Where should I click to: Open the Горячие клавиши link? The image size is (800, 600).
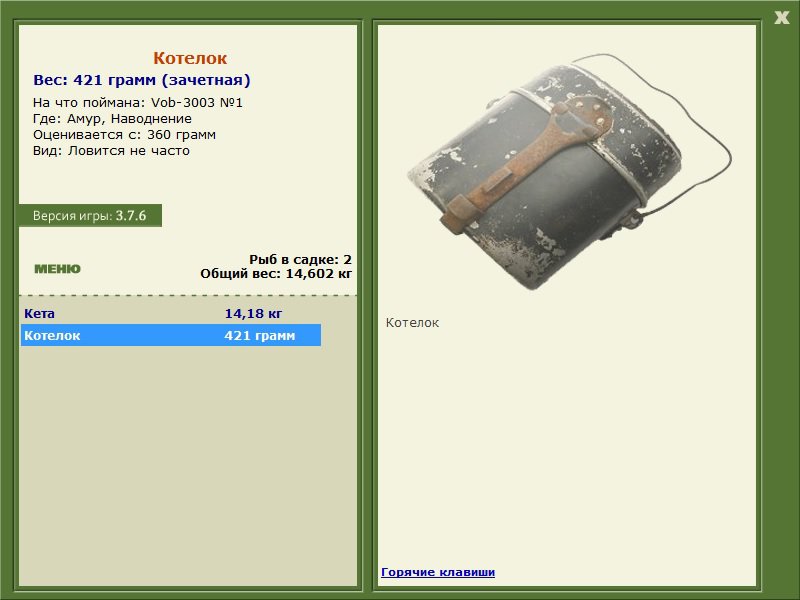tap(438, 572)
